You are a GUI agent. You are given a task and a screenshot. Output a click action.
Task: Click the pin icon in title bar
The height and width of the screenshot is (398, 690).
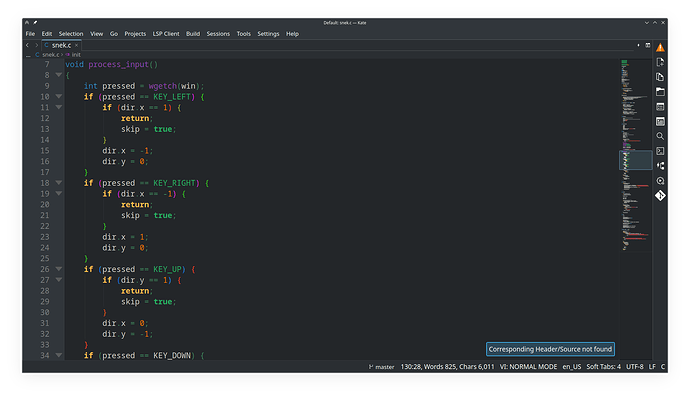35,22
